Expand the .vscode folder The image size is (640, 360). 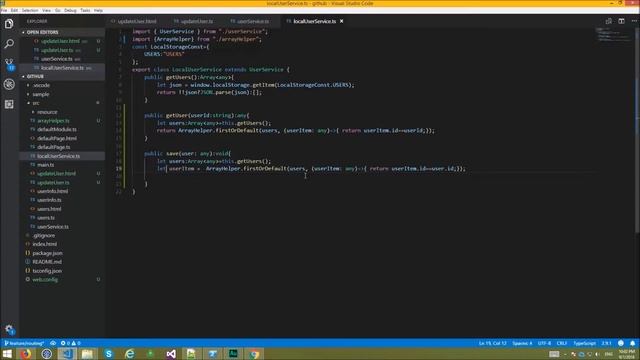click(x=41, y=85)
